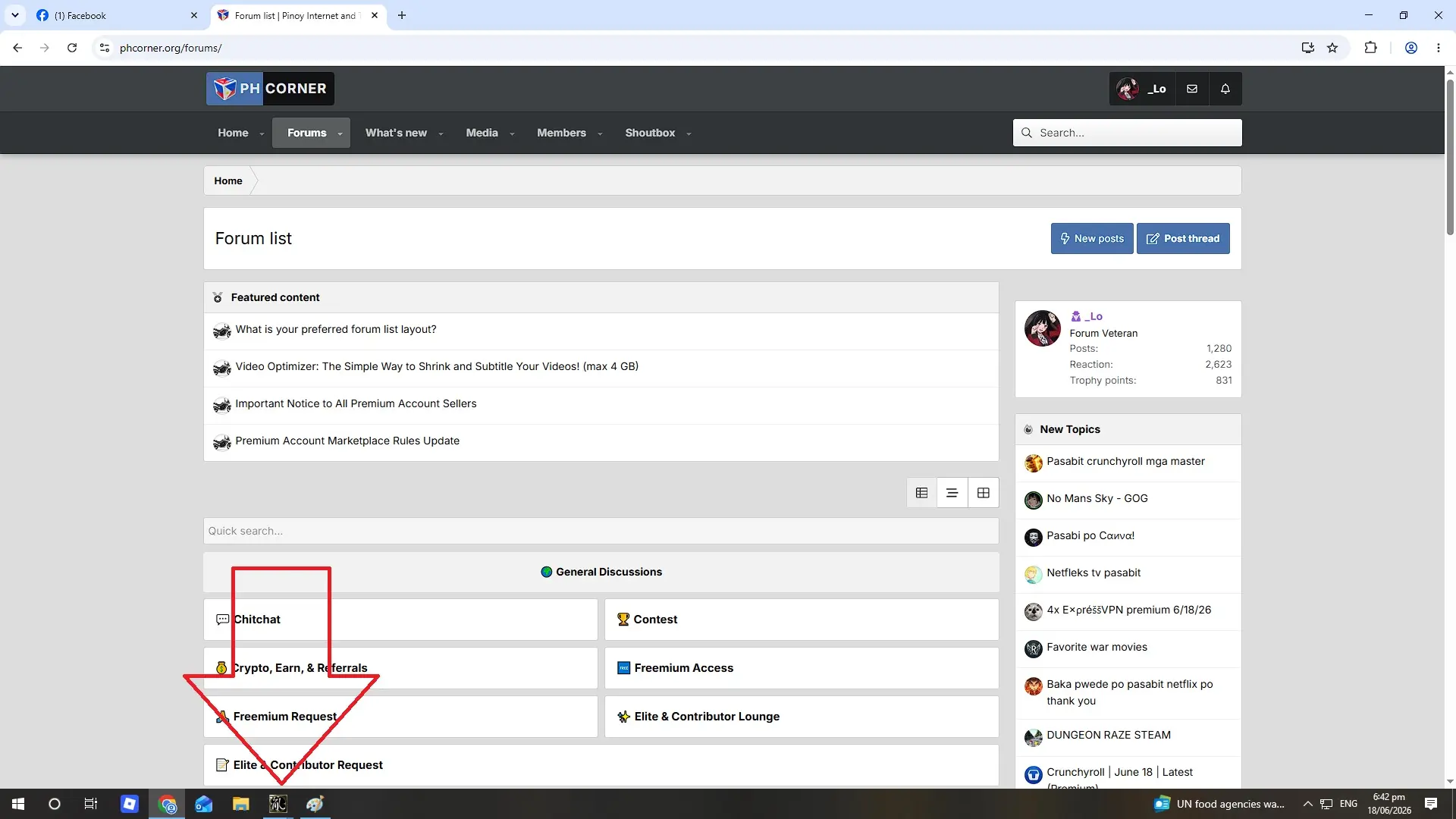Viewport: 1456px width, 819px height.
Task: Click the Freemium Access icon
Action: (624, 668)
